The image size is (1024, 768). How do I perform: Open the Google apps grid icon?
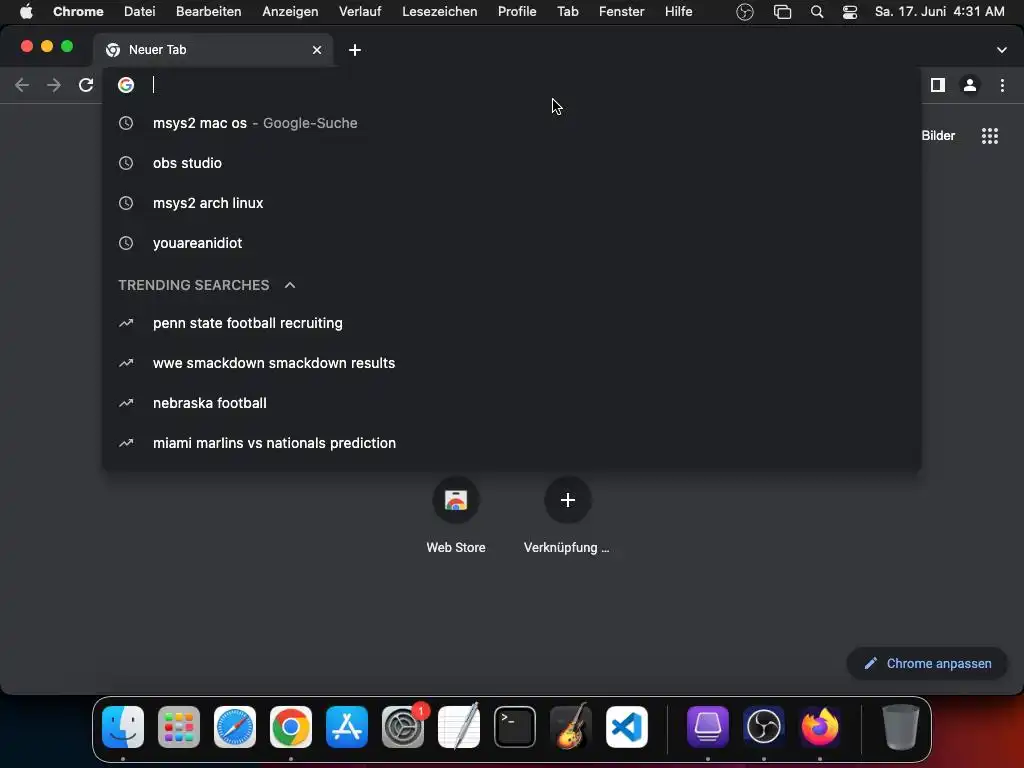[x=990, y=136]
